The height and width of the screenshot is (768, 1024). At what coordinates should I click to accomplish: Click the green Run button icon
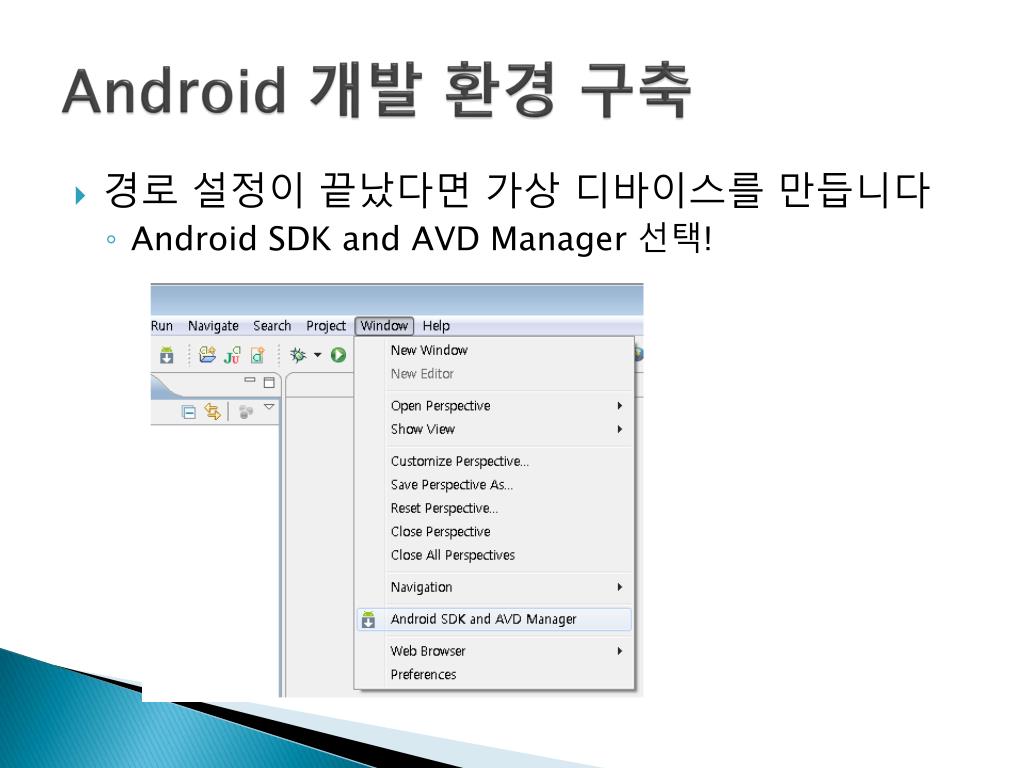point(338,355)
